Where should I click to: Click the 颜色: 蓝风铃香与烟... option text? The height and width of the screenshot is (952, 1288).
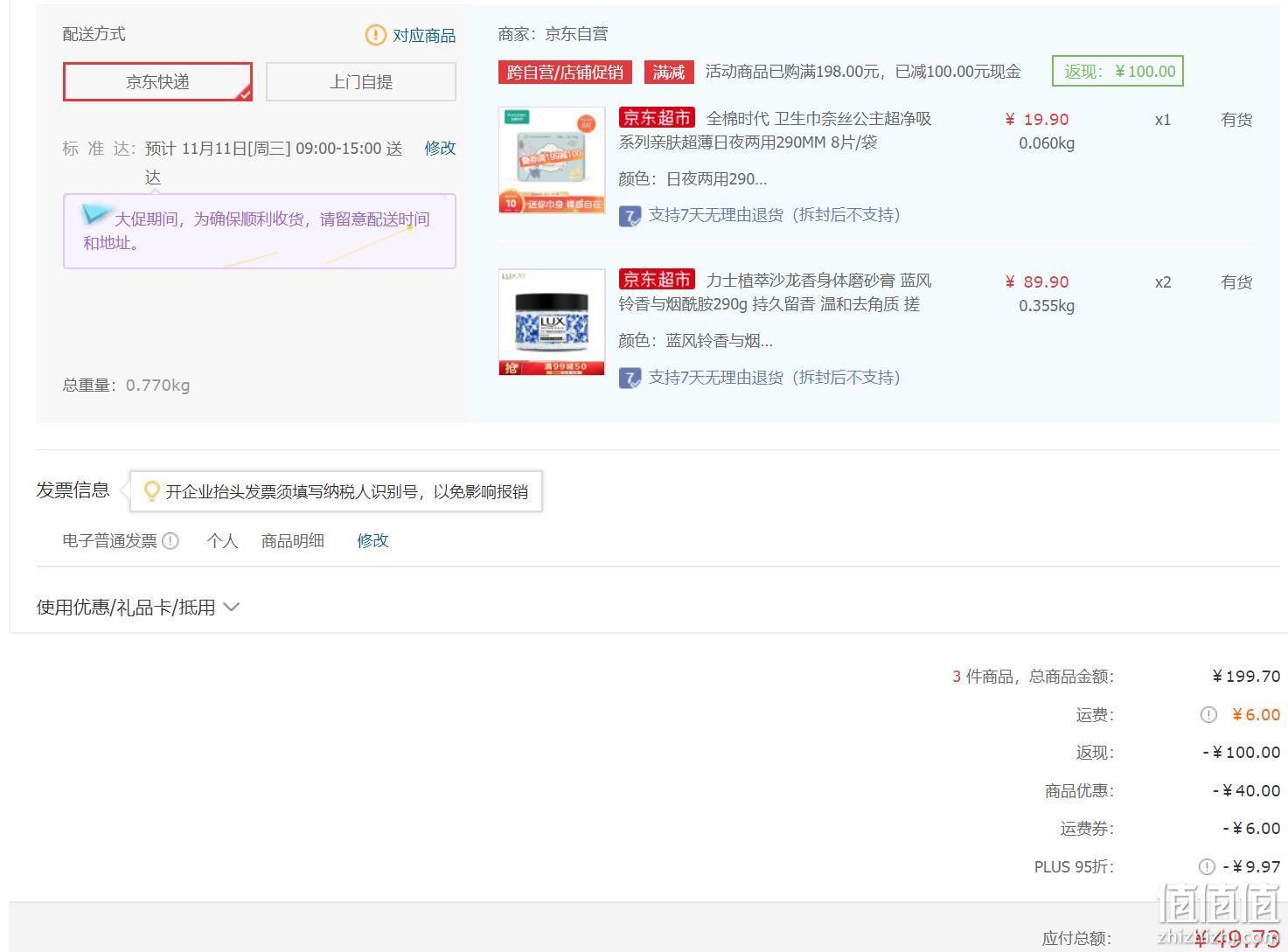tap(695, 341)
